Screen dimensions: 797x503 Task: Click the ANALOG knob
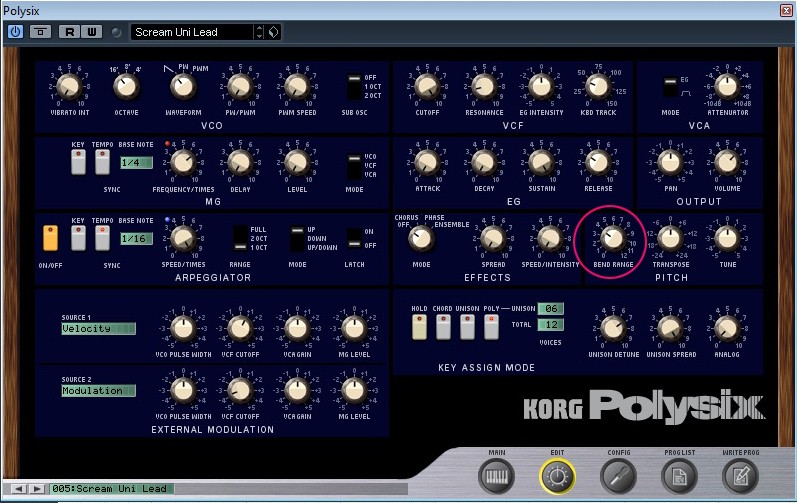coord(727,328)
